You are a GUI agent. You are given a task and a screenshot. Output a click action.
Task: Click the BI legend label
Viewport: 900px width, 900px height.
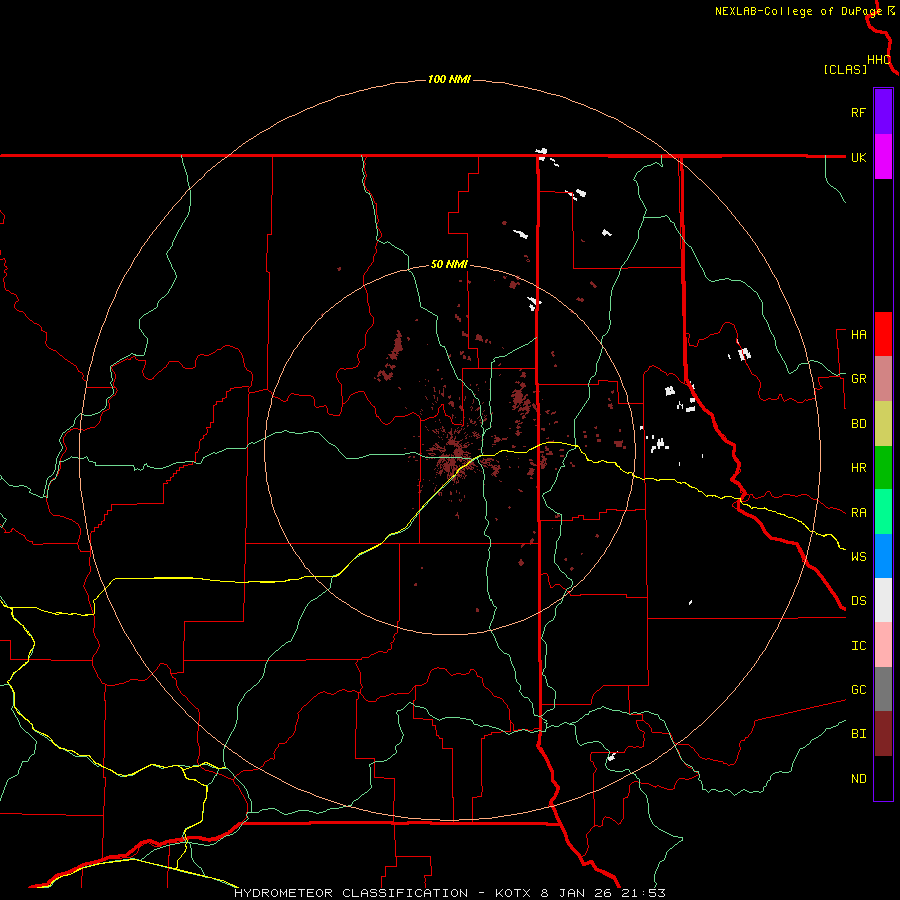858,734
